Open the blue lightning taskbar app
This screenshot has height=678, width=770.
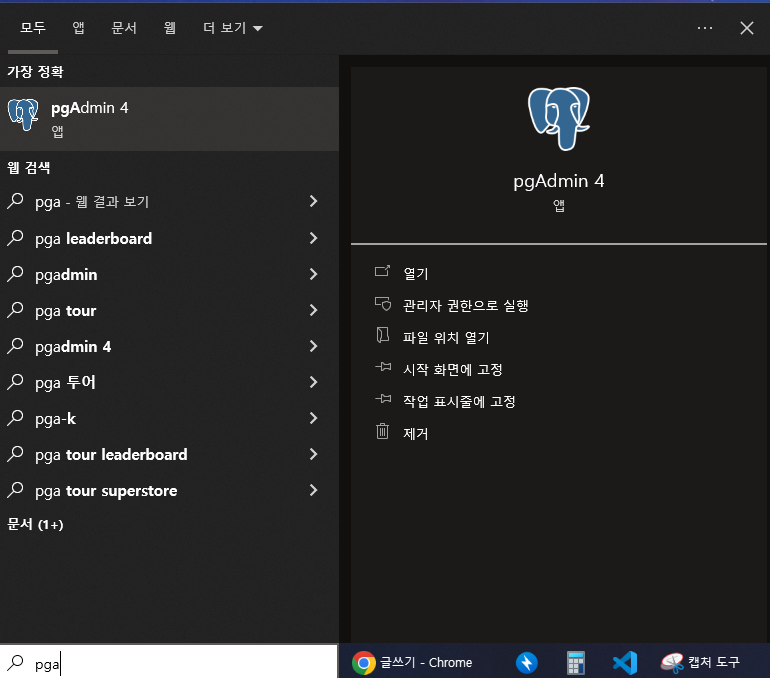click(526, 663)
